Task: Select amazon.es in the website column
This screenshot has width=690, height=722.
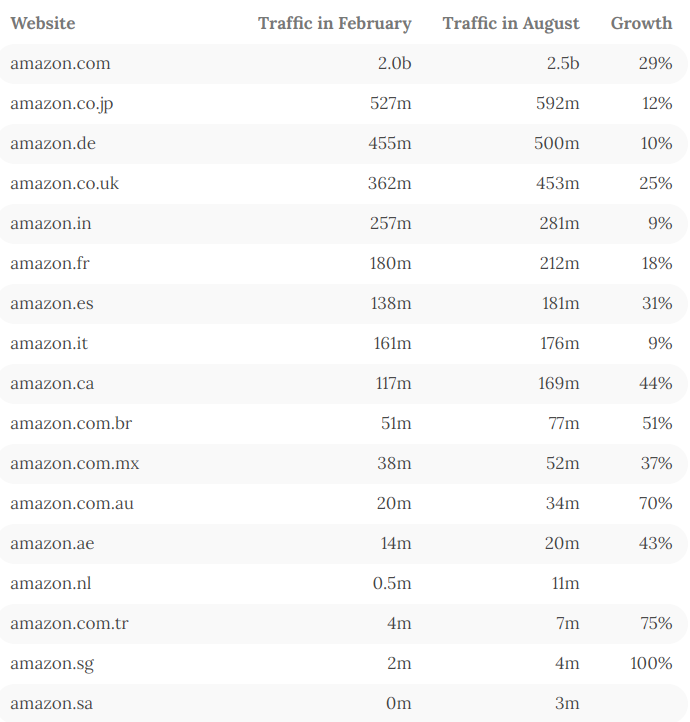Action: click(52, 303)
